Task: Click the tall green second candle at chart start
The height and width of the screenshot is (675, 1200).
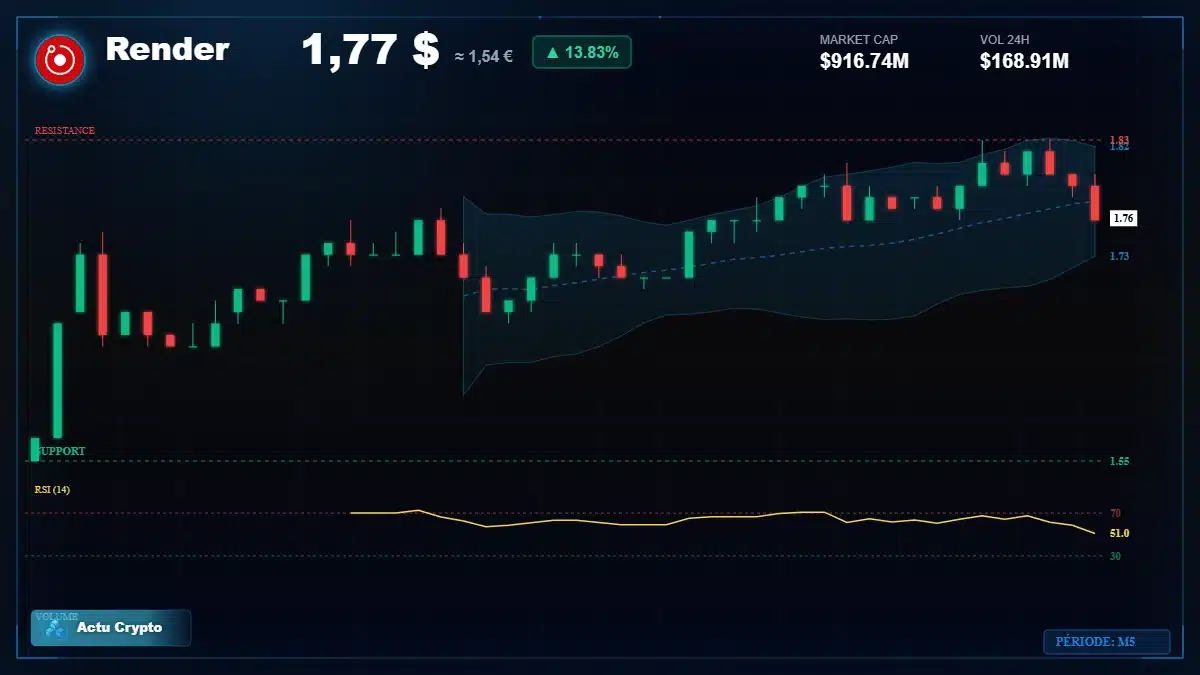Action: coord(57,380)
